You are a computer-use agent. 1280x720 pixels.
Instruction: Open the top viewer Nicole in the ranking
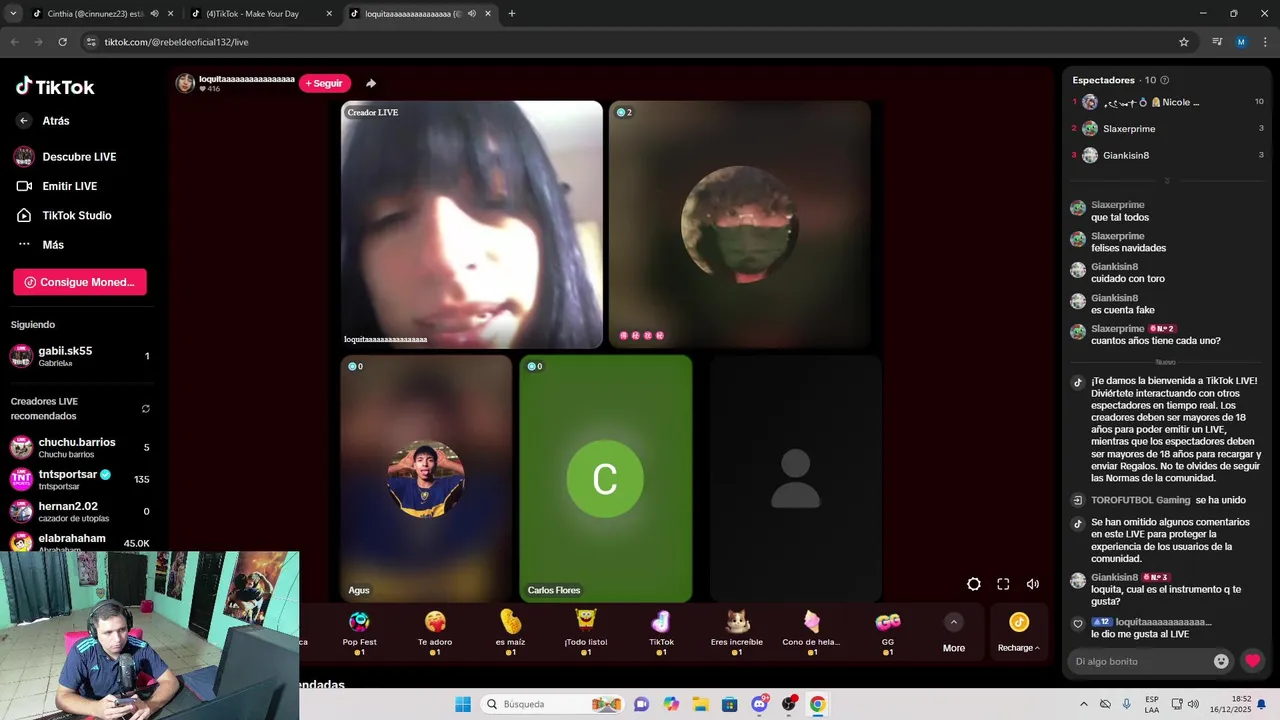point(1168,102)
